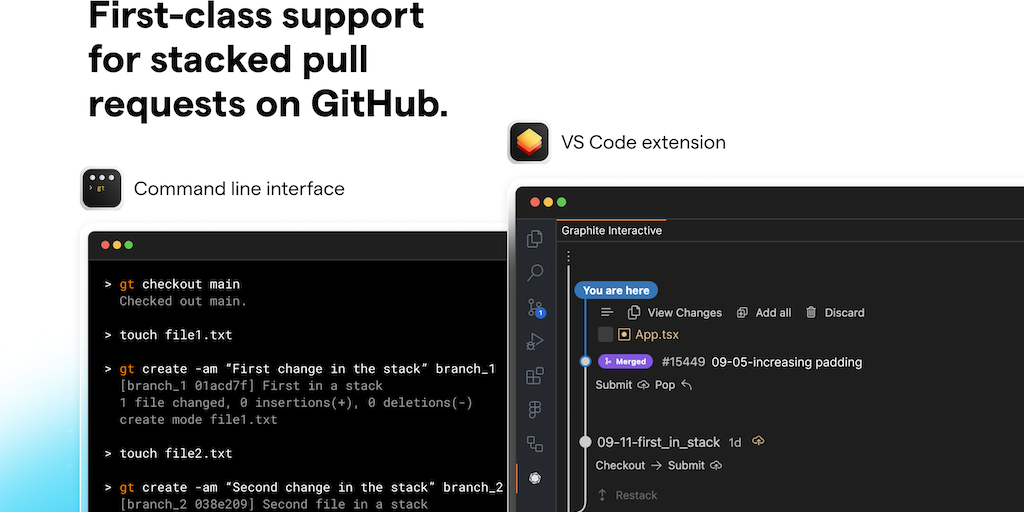The width and height of the screenshot is (1024, 512).
Task: Check the checkbox next to App.tsx
Action: point(605,335)
